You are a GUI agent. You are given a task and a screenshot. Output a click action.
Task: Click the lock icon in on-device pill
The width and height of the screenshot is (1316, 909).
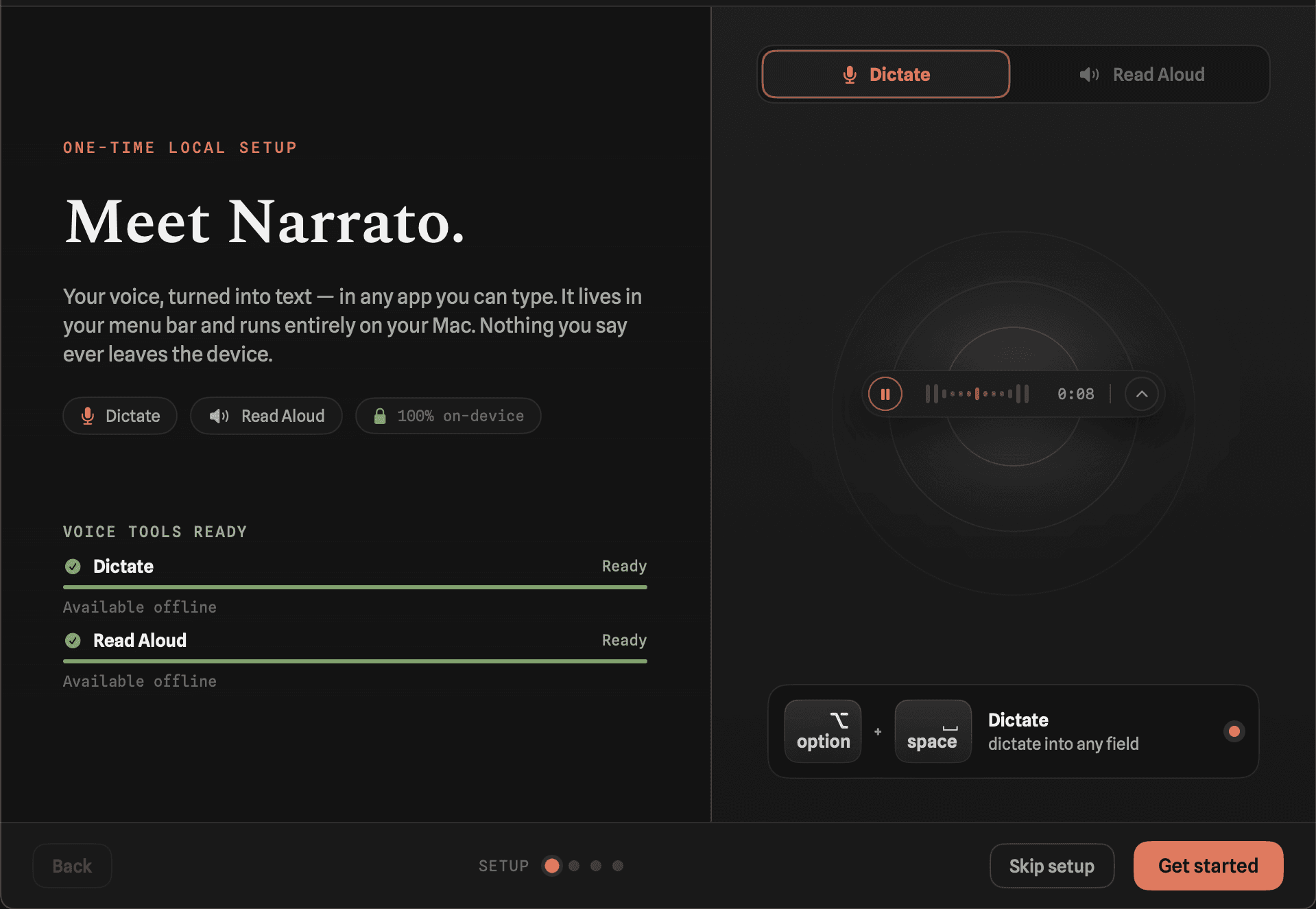[379, 416]
